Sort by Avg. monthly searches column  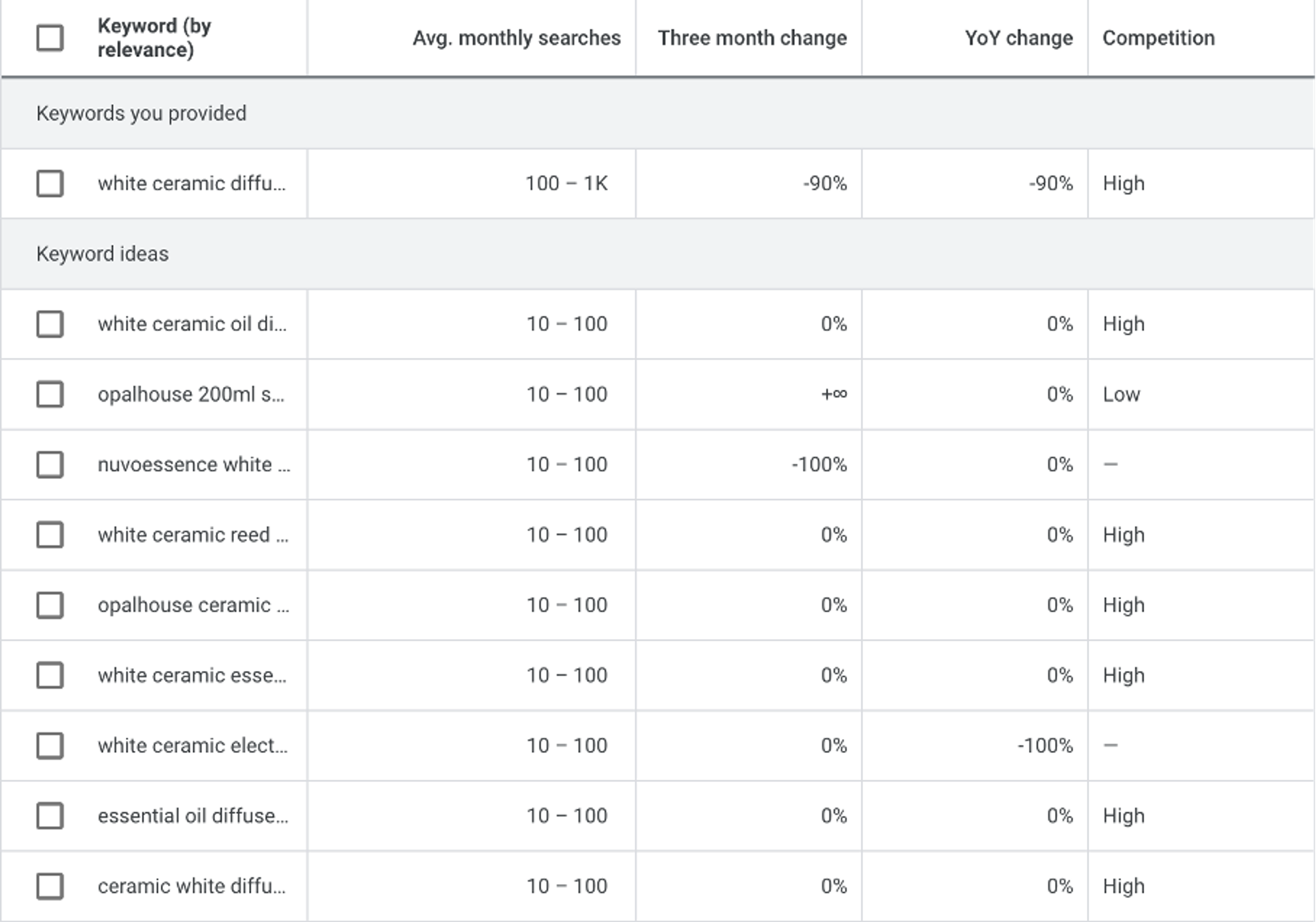click(516, 38)
